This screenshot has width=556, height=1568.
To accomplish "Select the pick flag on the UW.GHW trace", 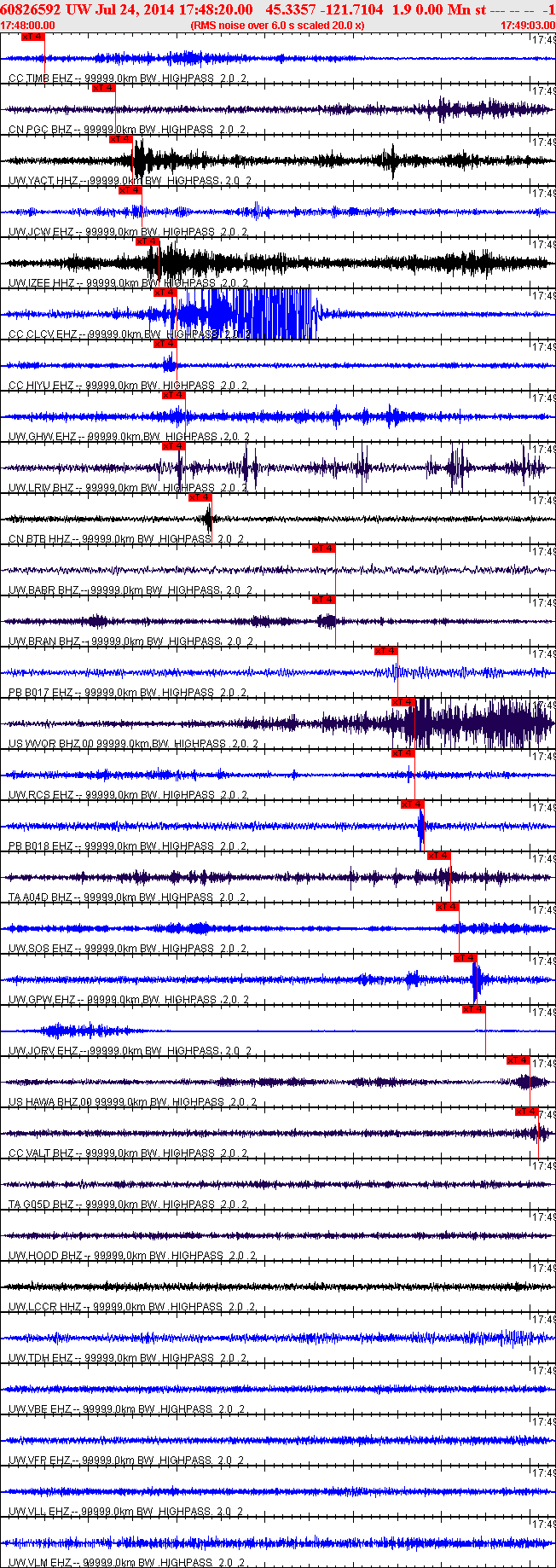I will coord(173,395).
